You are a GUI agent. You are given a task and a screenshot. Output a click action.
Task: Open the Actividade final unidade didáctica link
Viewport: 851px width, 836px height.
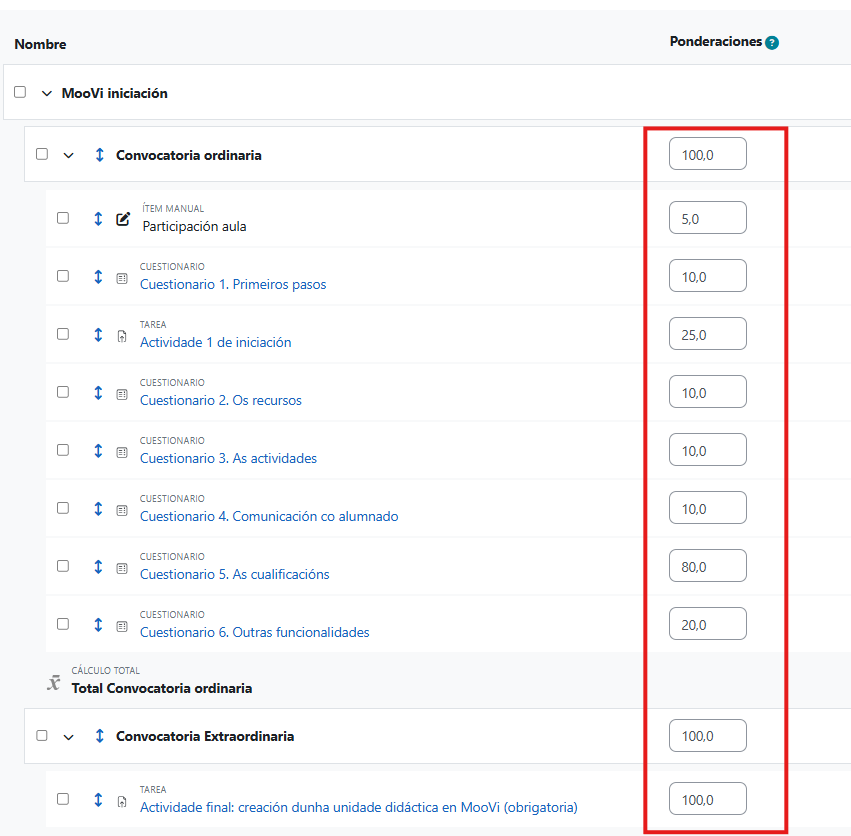tap(358, 807)
